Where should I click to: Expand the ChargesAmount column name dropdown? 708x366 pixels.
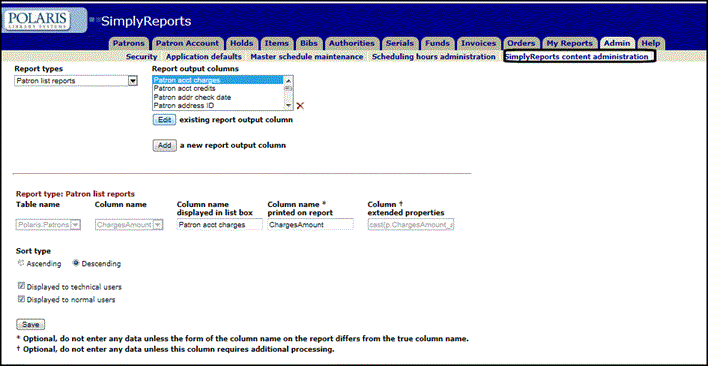(x=158, y=224)
